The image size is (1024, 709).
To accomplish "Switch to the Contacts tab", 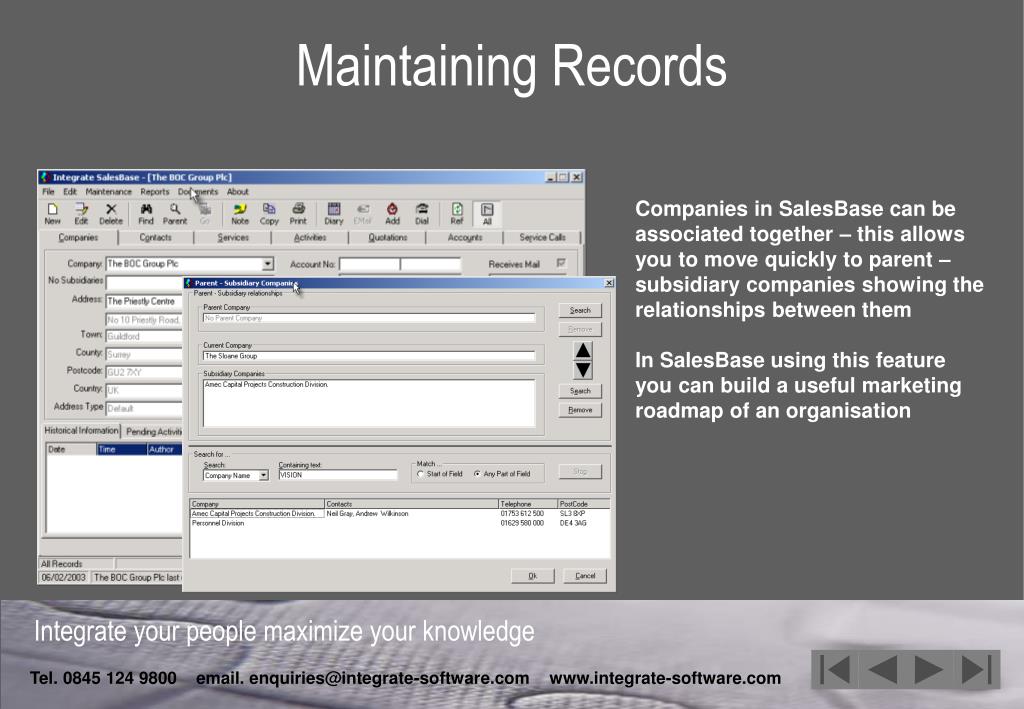I will [x=155, y=238].
